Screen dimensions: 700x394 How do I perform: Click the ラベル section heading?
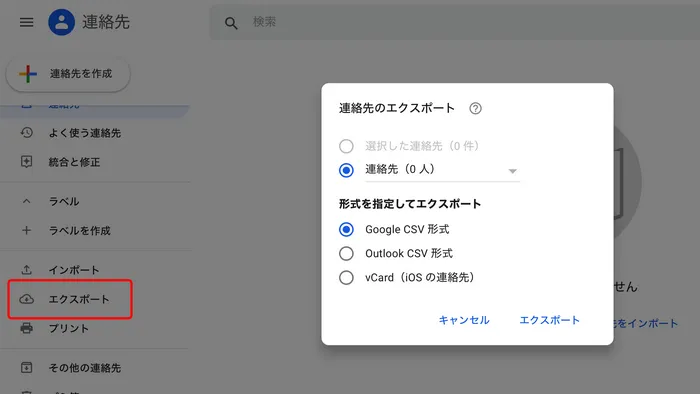(64, 201)
